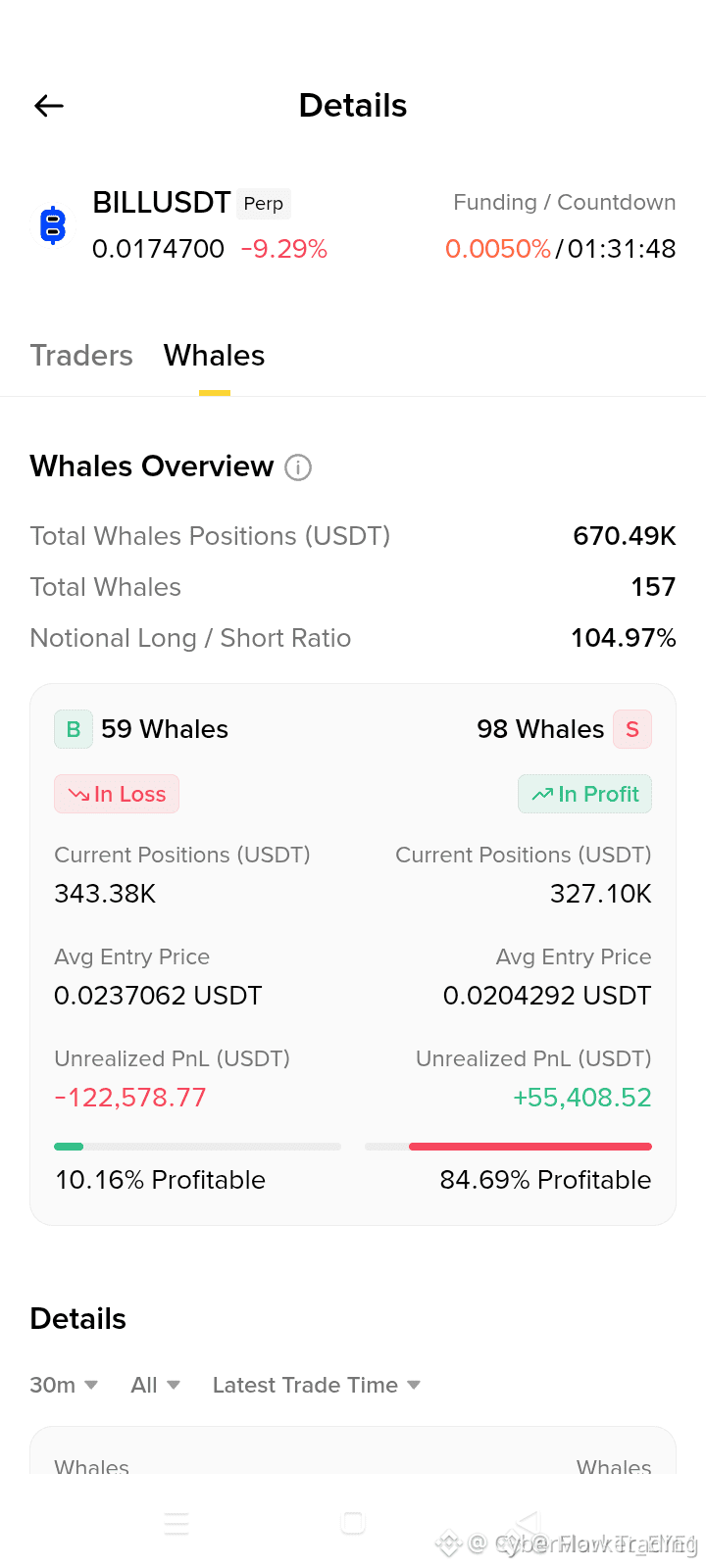Tap the Android recent apps menu icon
The image size is (706, 1568).
pyautogui.click(x=176, y=1523)
